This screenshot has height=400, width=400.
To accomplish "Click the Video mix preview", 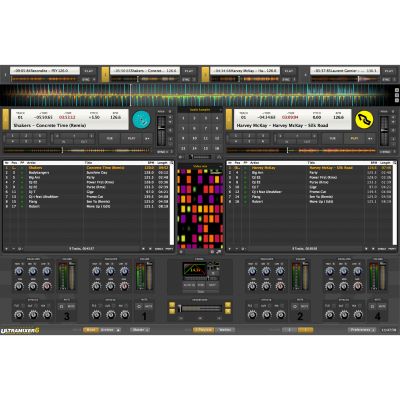I will 200,208.
